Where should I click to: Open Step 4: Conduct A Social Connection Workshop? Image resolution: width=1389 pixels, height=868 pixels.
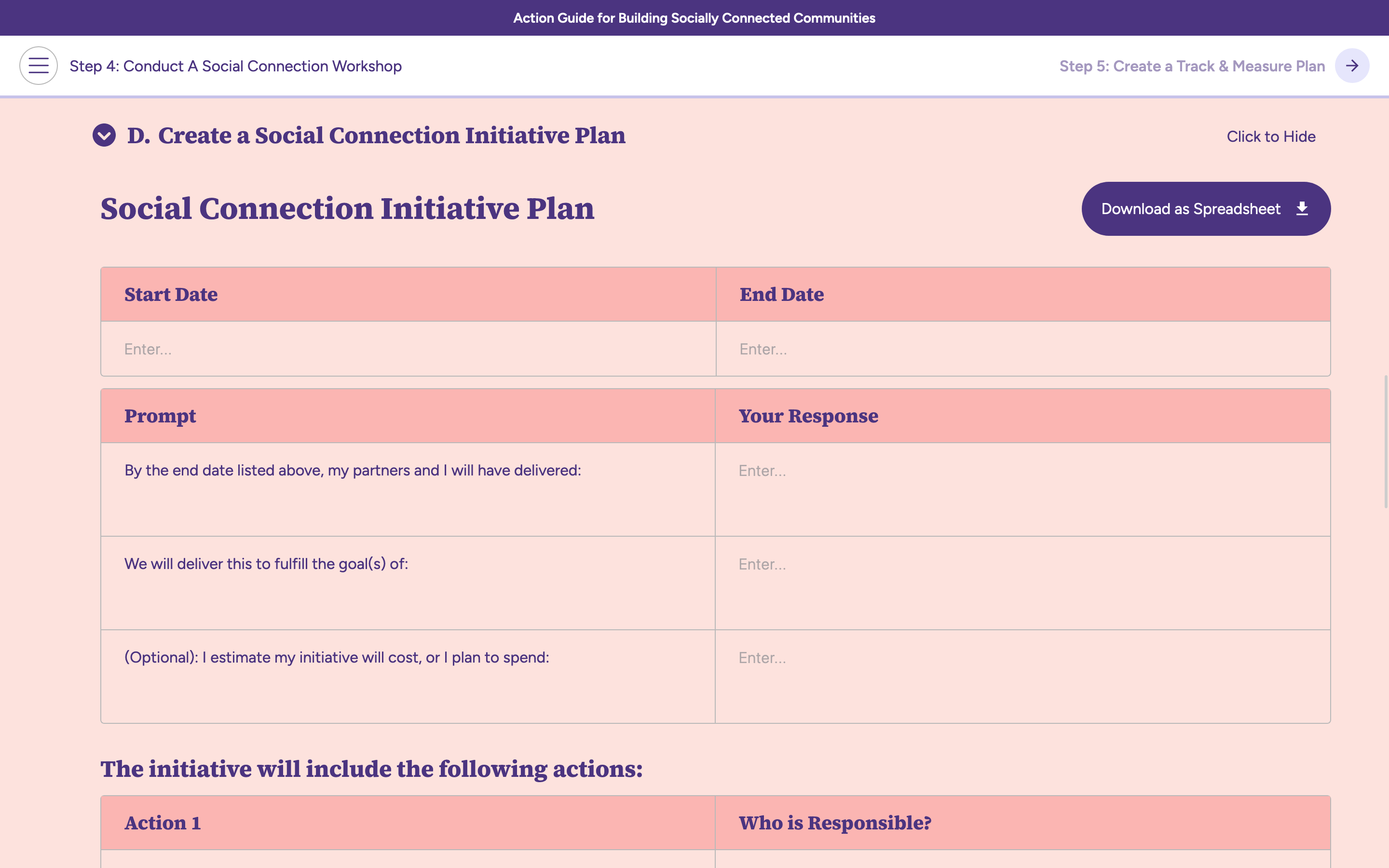pyautogui.click(x=236, y=66)
